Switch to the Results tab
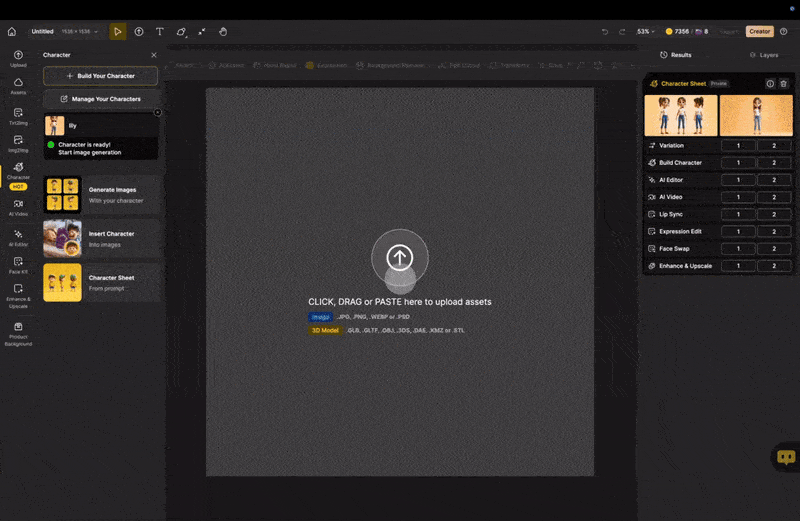Viewport: 800px width, 521px height. click(x=676, y=55)
